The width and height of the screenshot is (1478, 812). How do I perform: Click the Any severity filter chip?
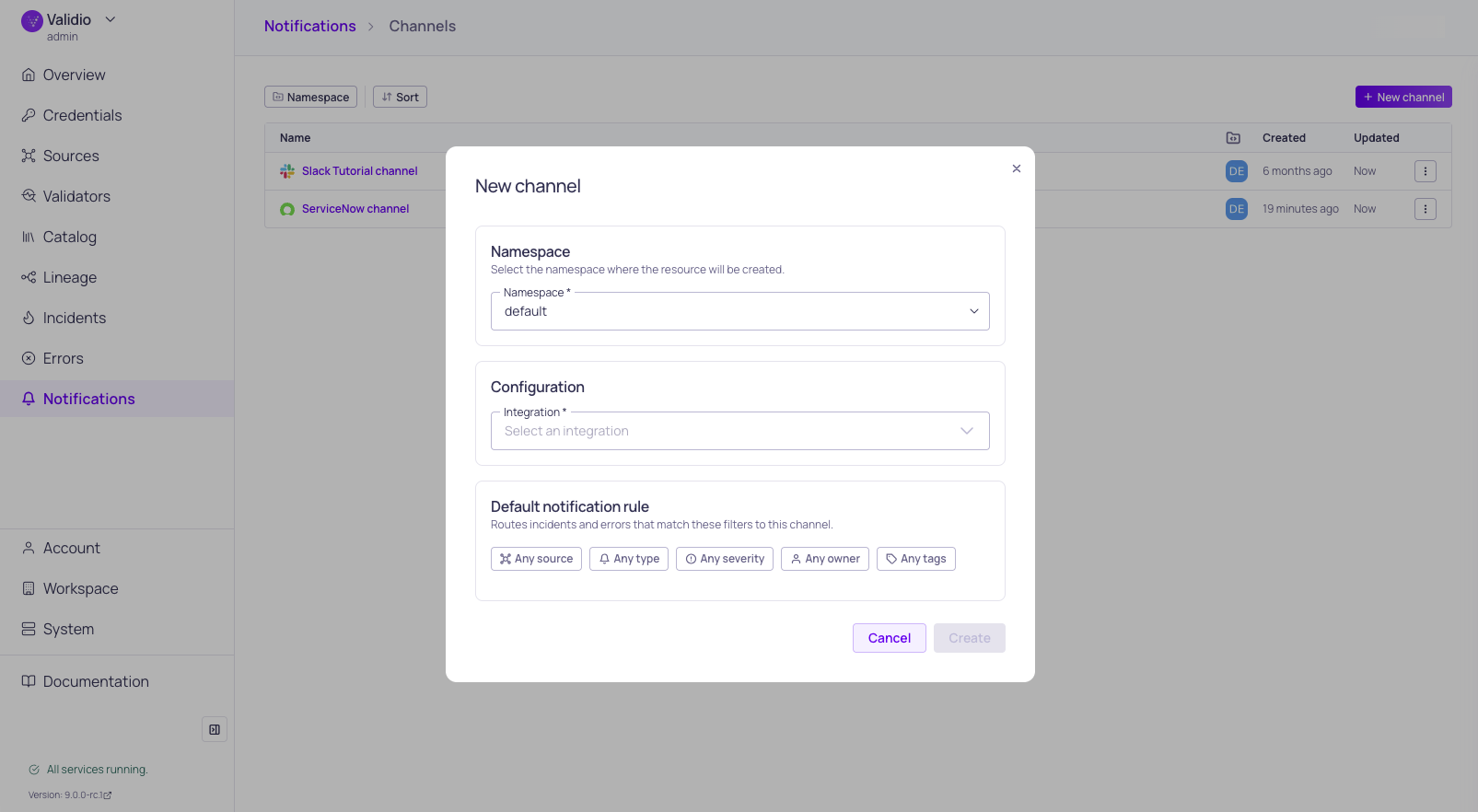pos(725,559)
